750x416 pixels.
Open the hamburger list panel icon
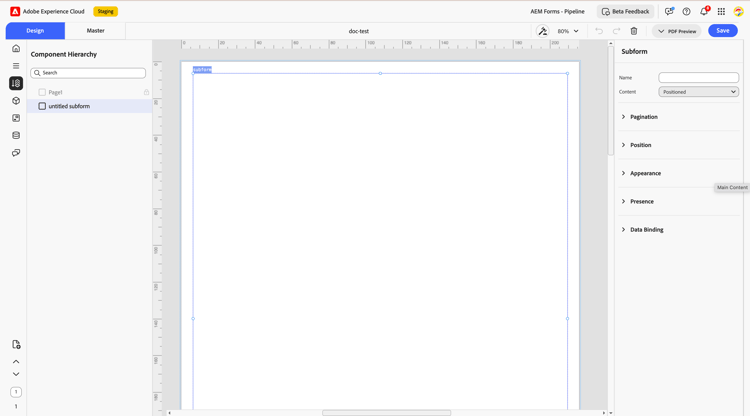16,66
